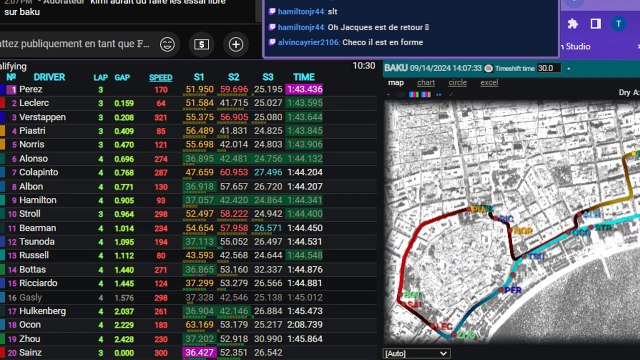Select the Bearman driver name

tap(38, 228)
